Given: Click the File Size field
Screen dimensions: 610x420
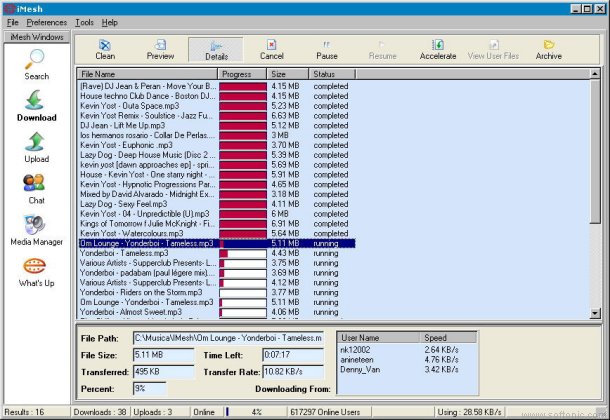Looking at the screenshot, I should click(x=163, y=355).
